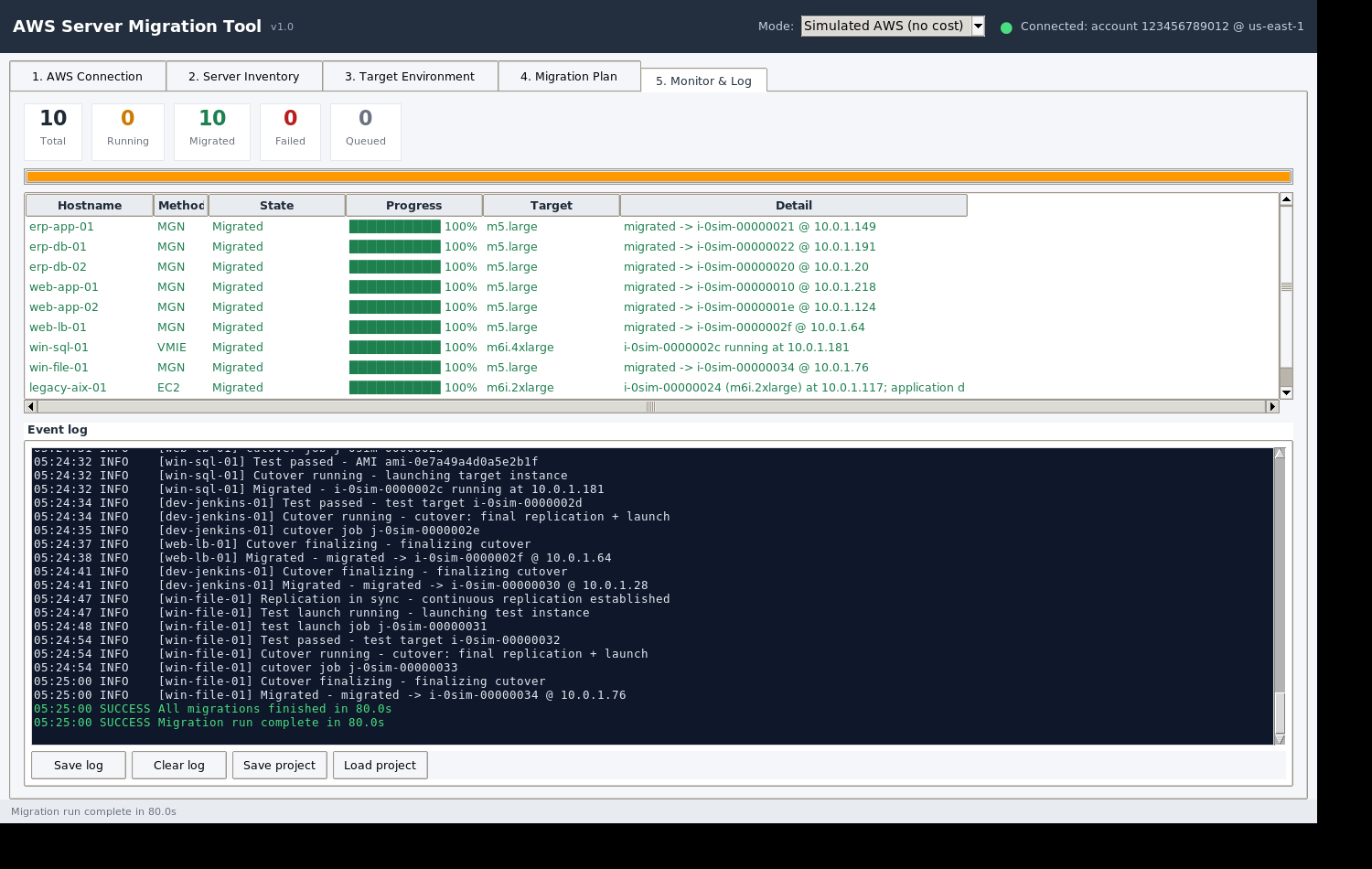
Task: Click the server table's scroll down arrow
Action: [x=1286, y=392]
